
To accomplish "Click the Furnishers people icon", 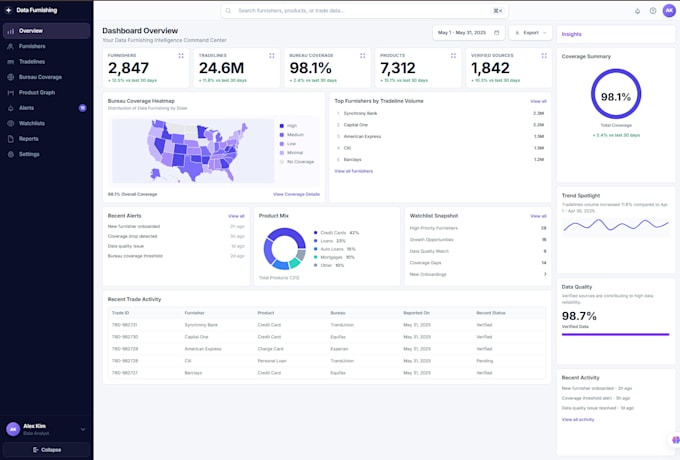I will (x=11, y=46).
